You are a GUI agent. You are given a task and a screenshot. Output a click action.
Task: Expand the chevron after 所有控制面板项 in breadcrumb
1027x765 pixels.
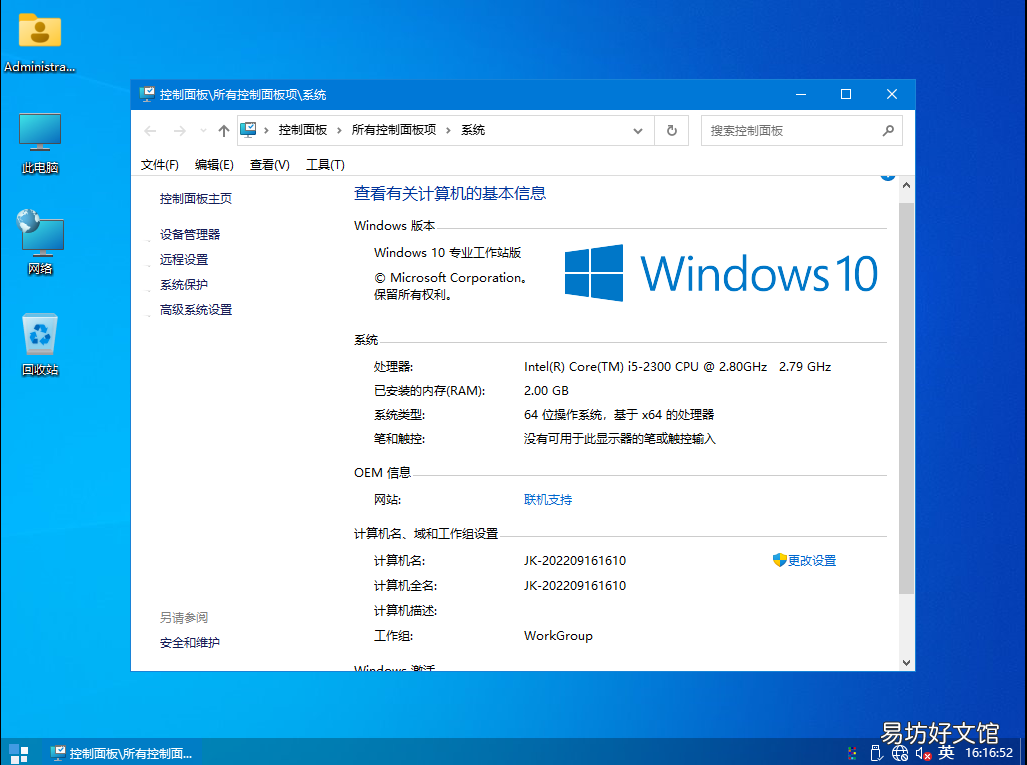click(449, 130)
